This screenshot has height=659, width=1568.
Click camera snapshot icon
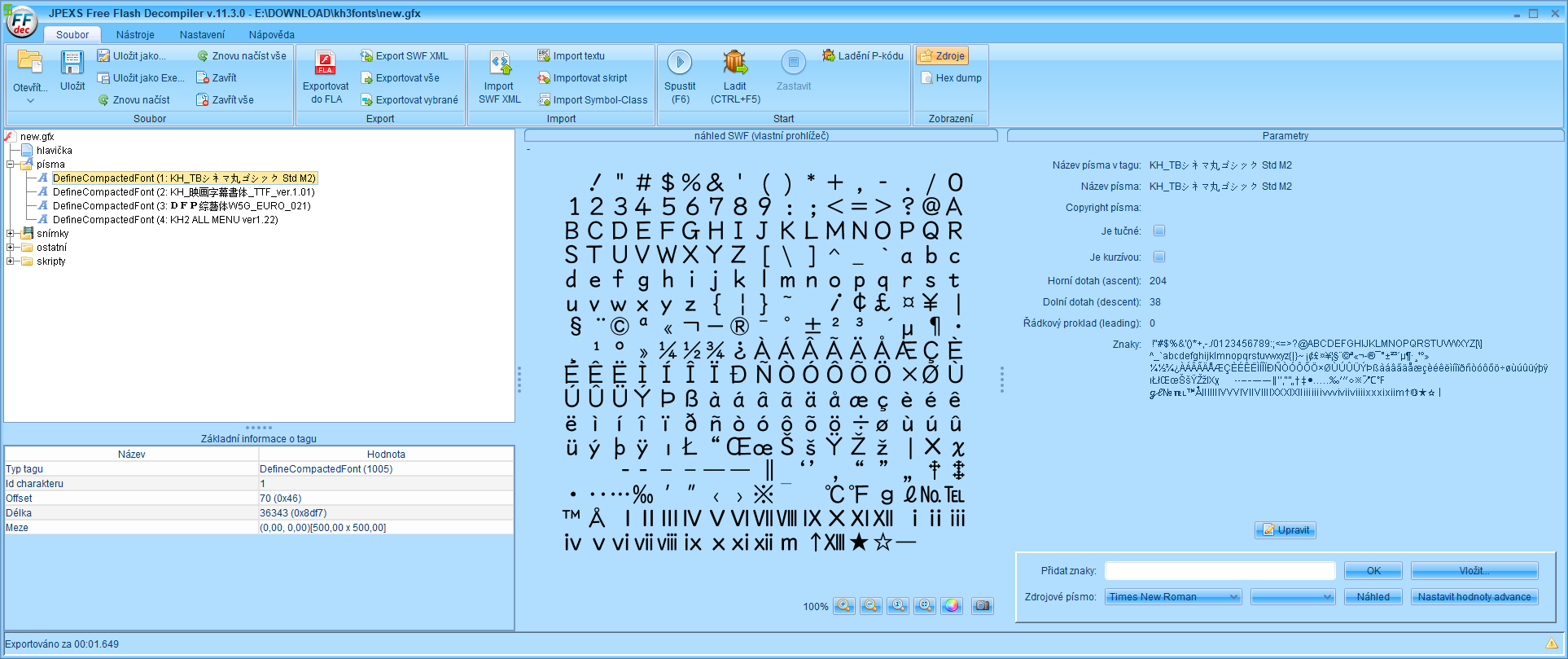coord(983,606)
